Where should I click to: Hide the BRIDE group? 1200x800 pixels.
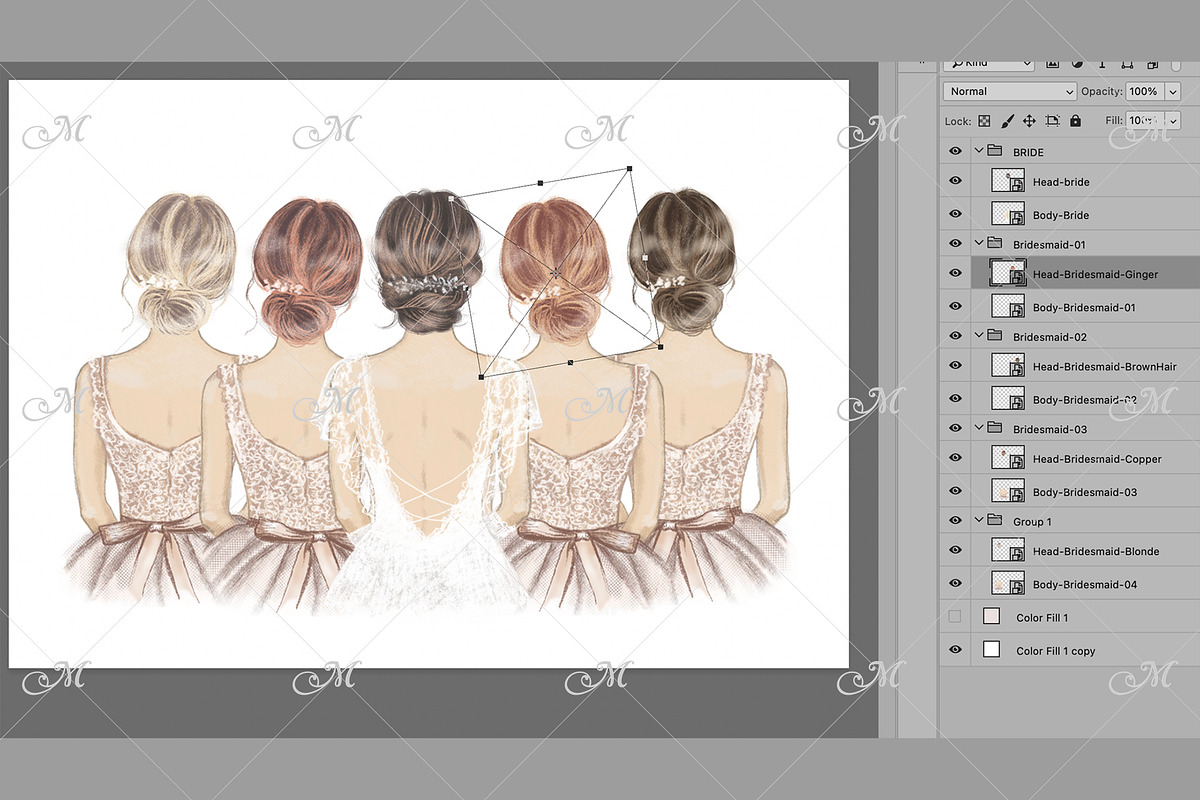pyautogui.click(x=955, y=151)
